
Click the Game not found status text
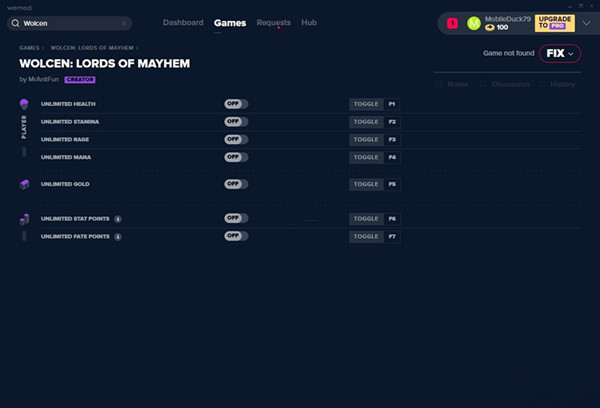point(509,53)
